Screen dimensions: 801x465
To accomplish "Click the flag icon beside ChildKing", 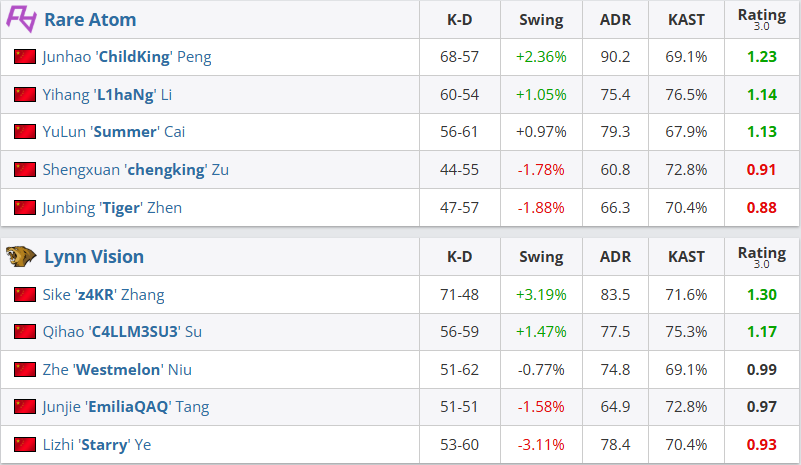I will 25,57.
